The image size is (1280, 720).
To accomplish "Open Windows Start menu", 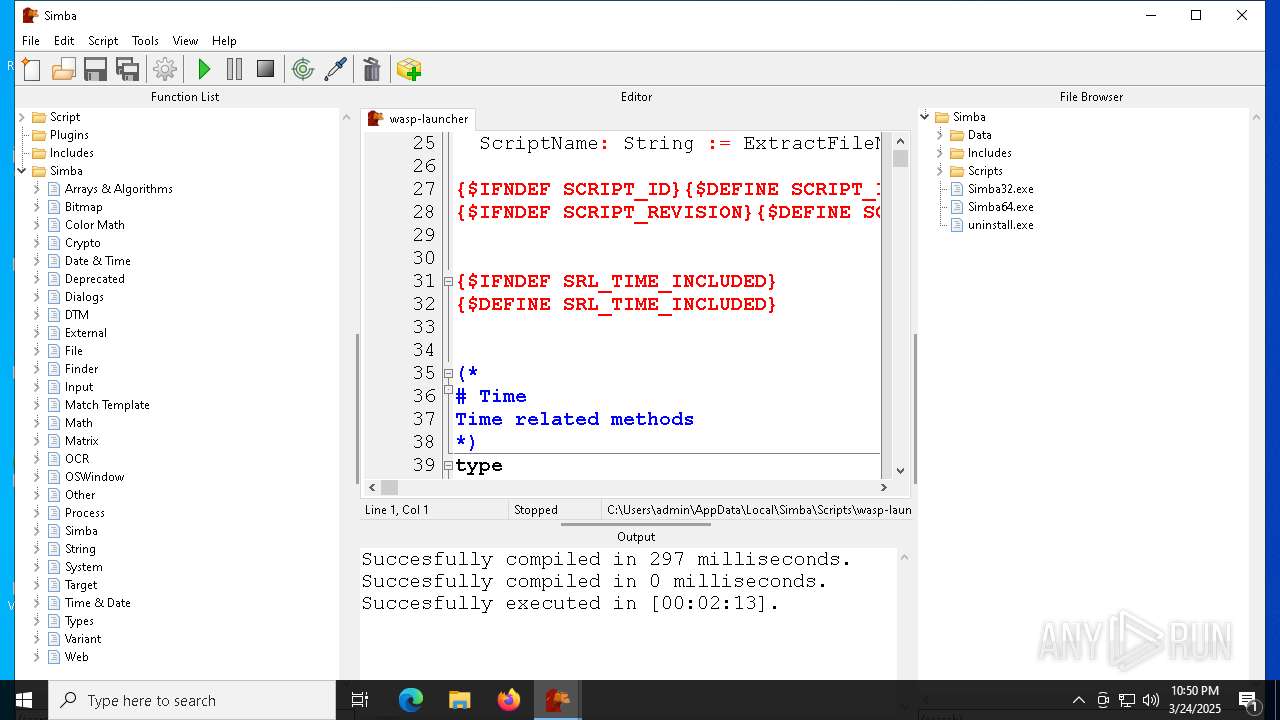I will [x=24, y=700].
